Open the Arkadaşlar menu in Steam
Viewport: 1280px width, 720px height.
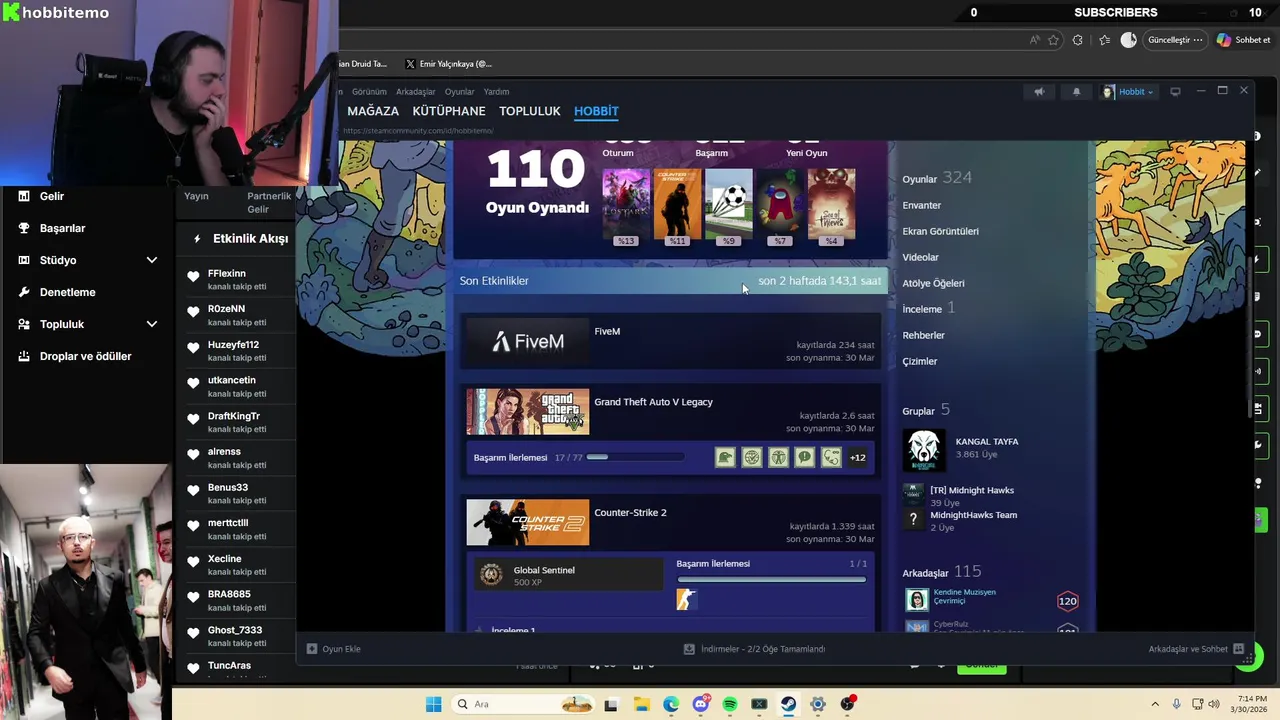tap(416, 91)
